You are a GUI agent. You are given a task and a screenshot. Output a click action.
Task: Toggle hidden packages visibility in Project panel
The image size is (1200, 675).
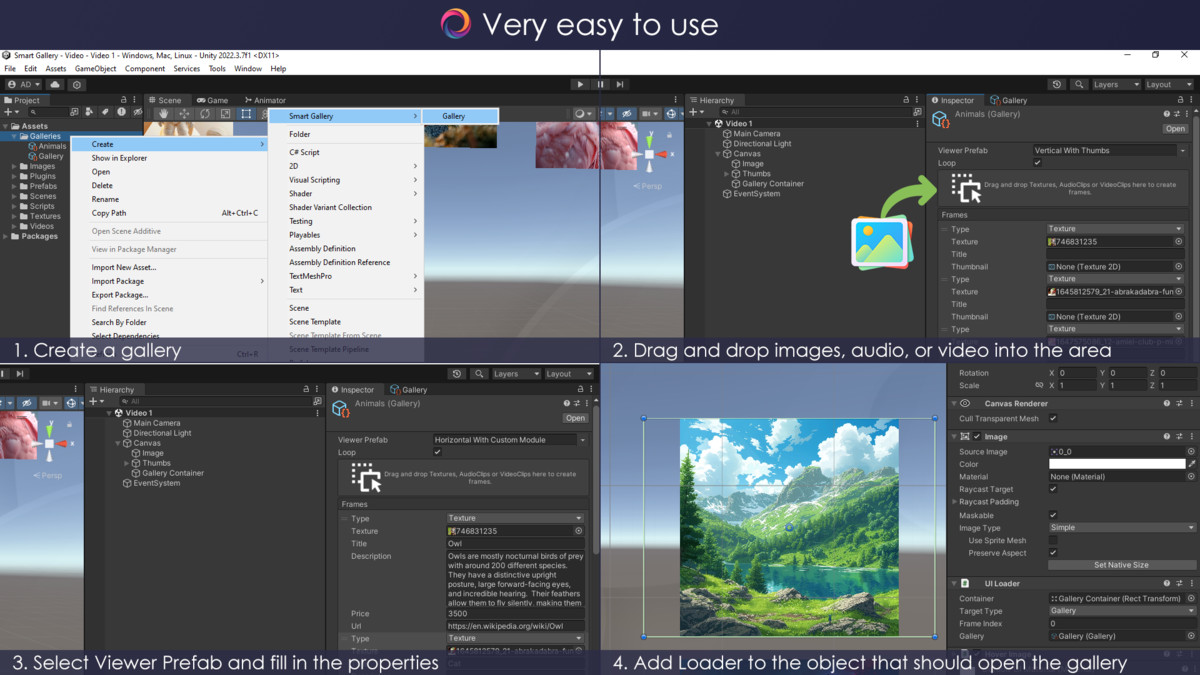click(137, 112)
